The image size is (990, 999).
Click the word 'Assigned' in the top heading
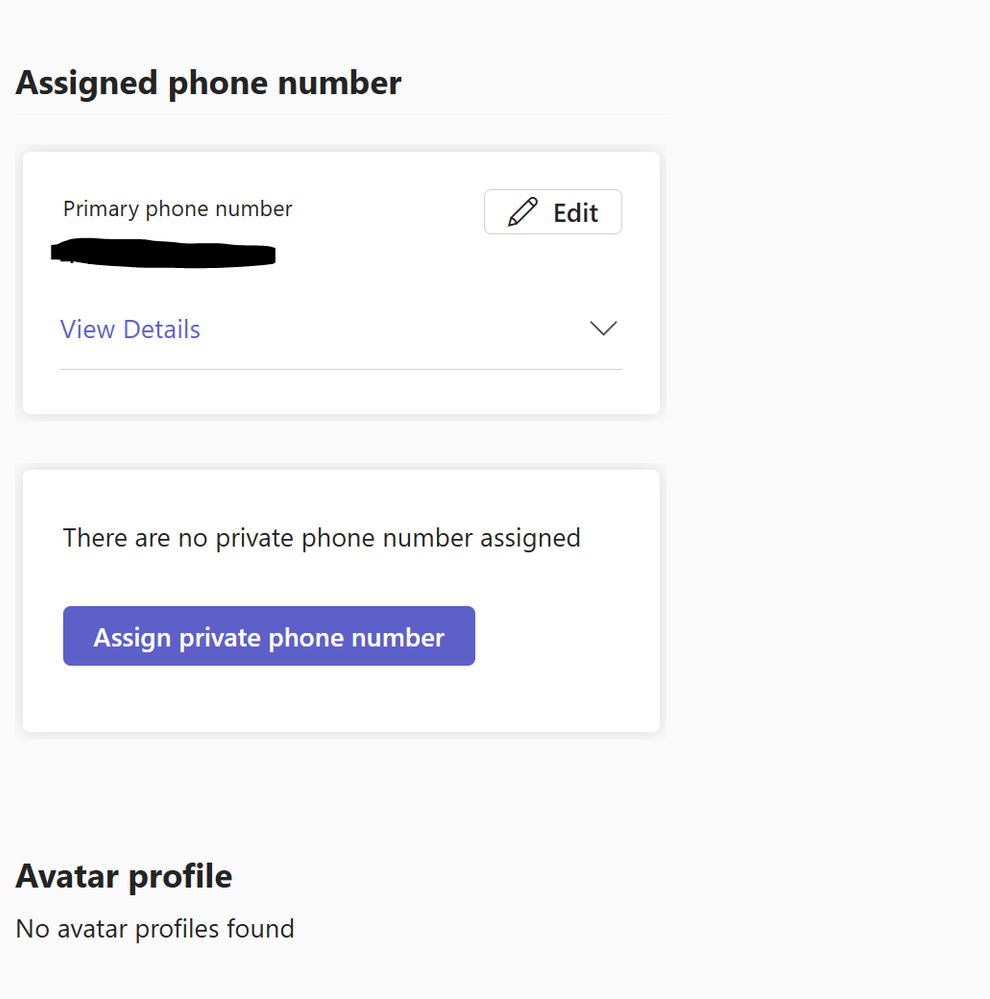click(87, 83)
